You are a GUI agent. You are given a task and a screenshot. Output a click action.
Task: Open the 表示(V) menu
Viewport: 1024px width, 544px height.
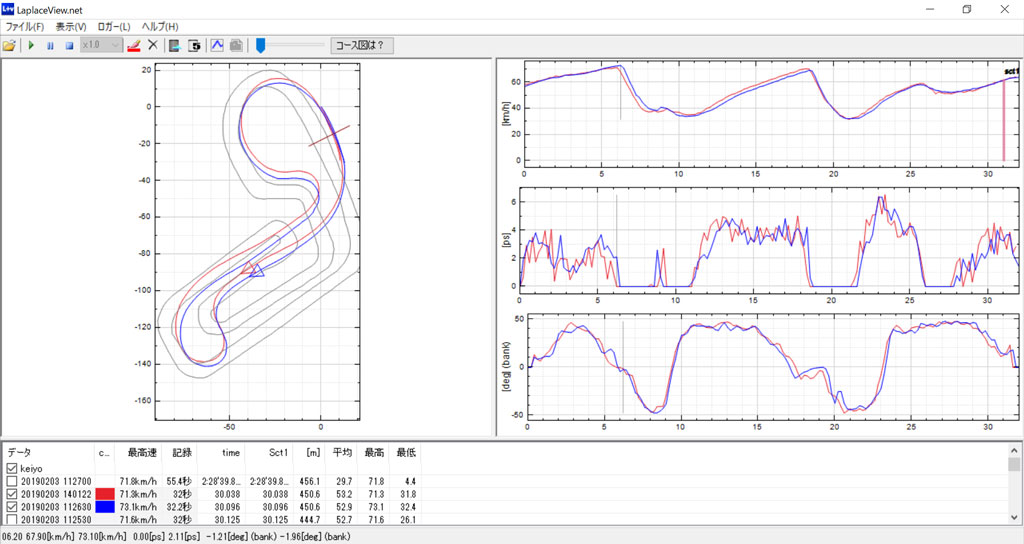point(70,26)
